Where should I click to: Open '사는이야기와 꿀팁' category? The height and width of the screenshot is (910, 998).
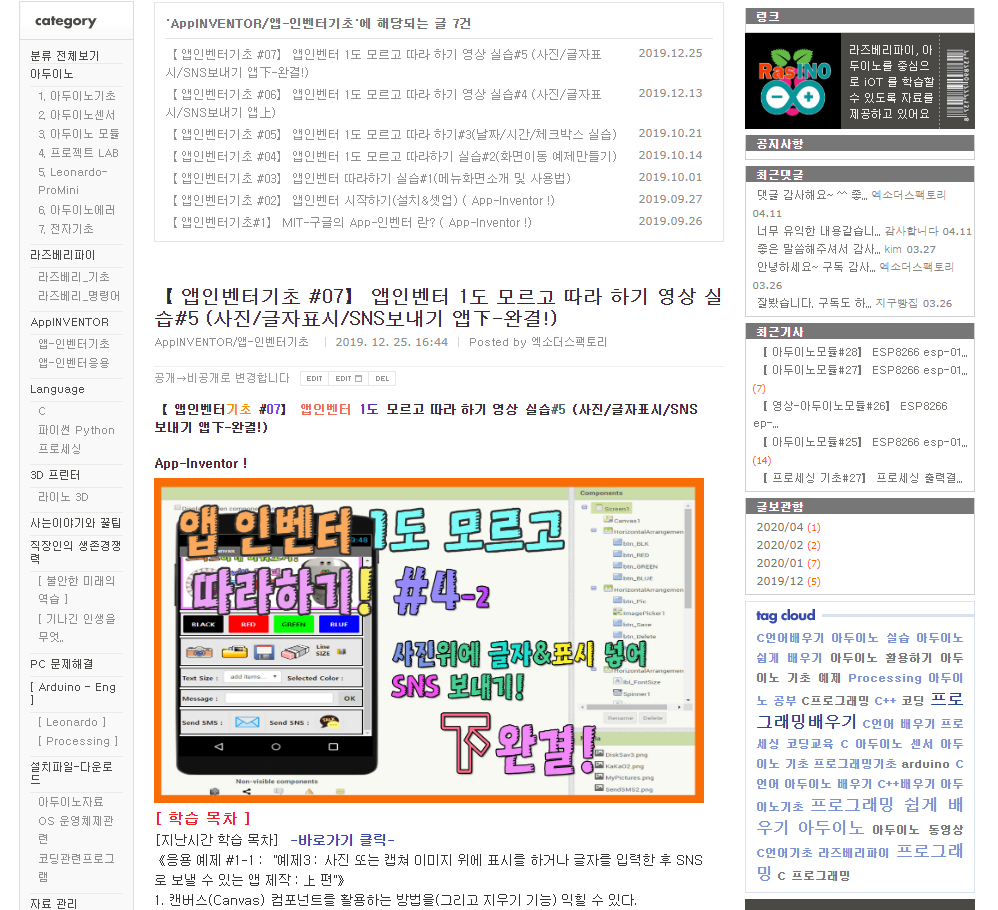click(76, 523)
